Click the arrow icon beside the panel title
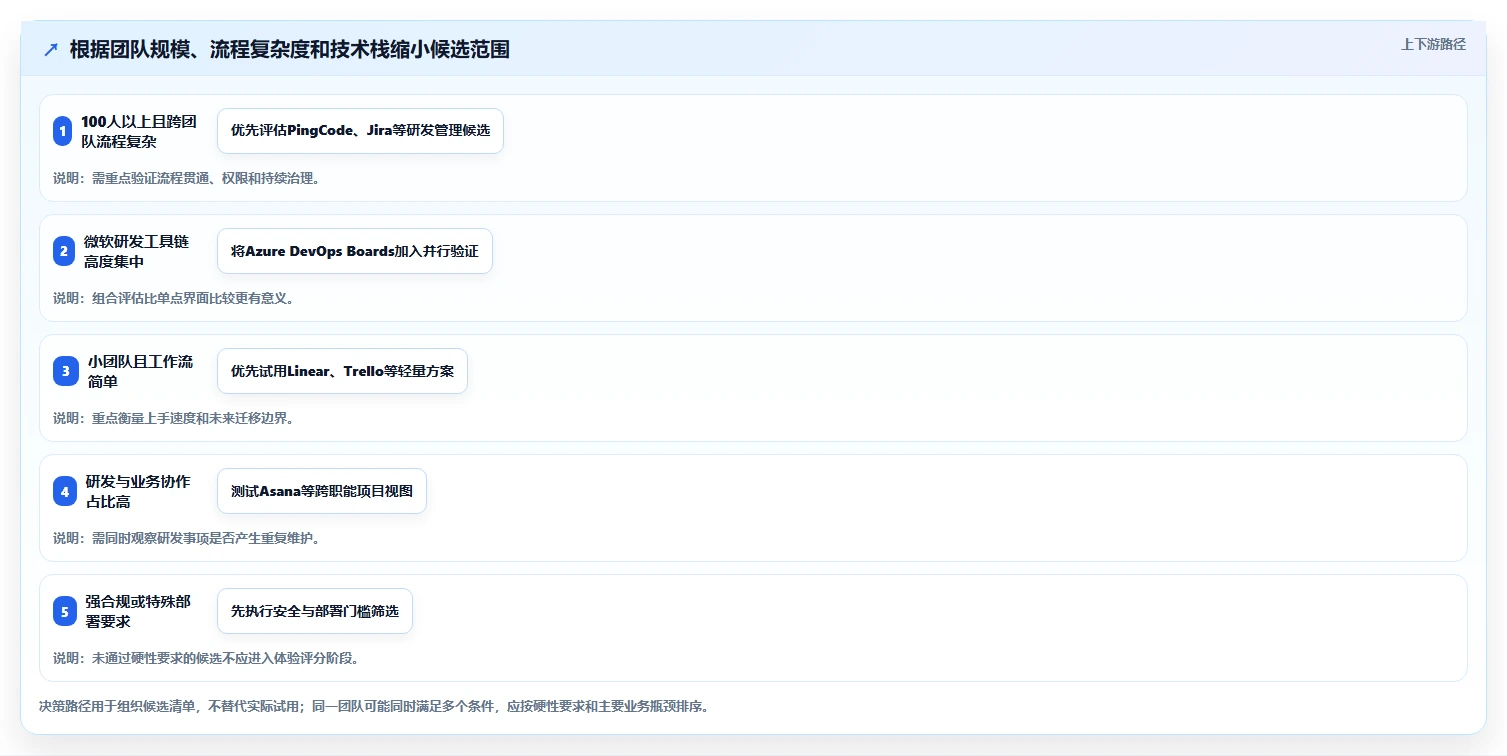Image resolution: width=1507 pixels, height=756 pixels. click(x=51, y=50)
